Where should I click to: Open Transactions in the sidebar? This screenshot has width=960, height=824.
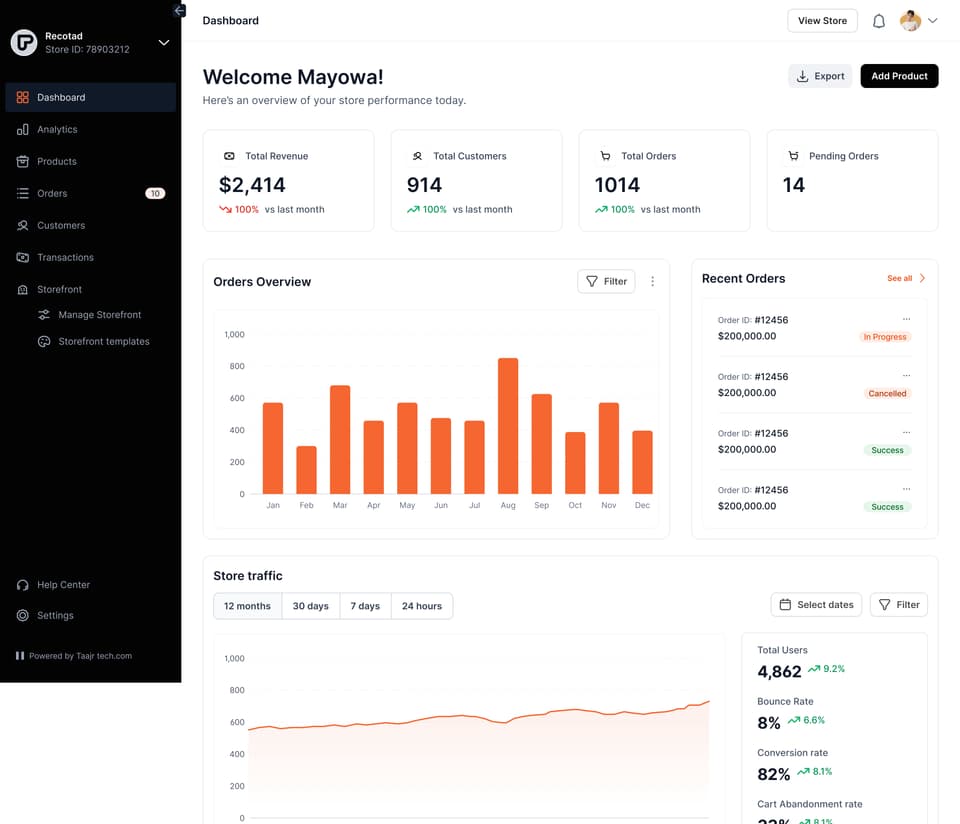point(91,257)
